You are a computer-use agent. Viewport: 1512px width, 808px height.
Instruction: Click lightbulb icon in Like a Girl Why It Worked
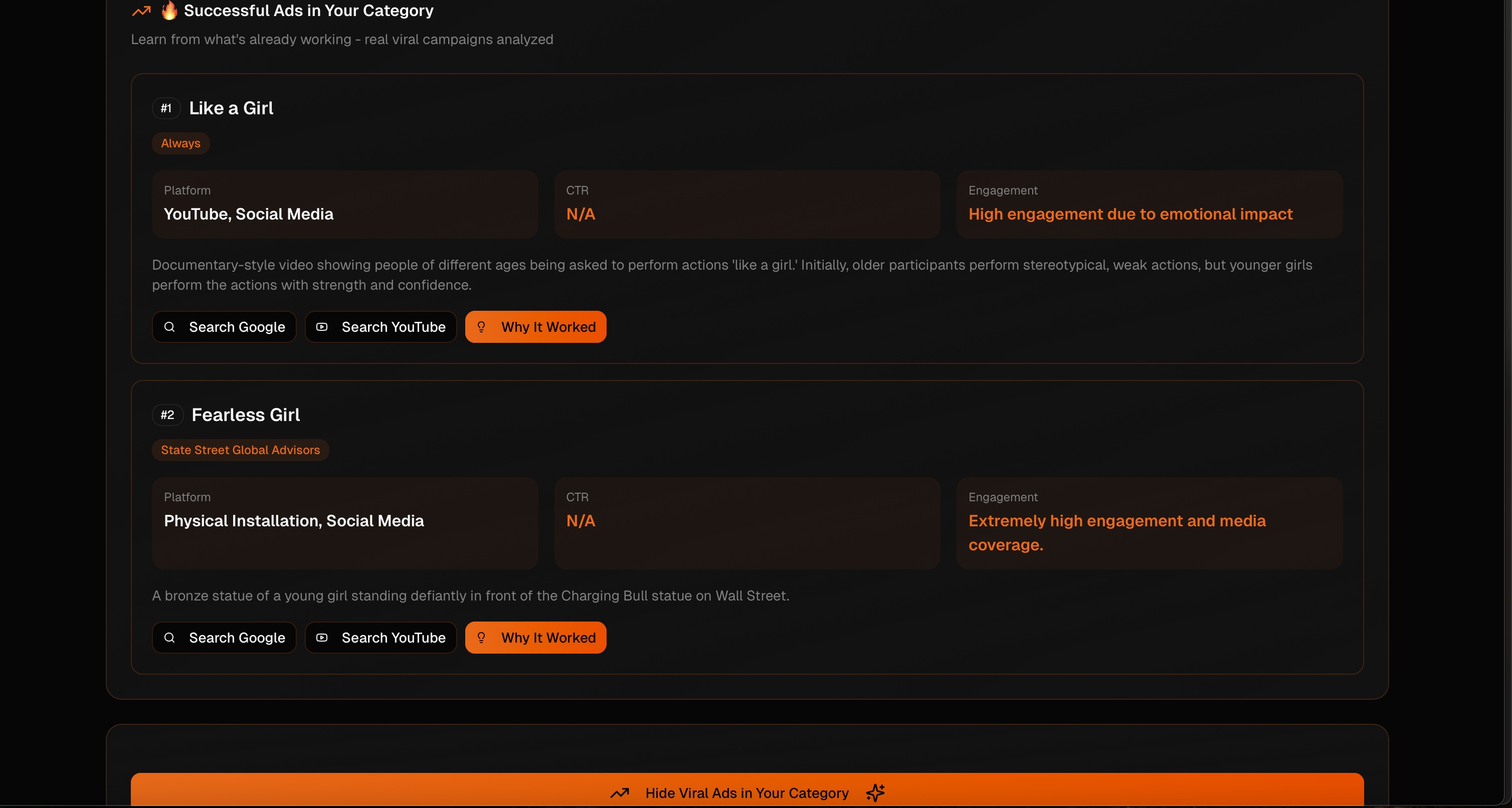tap(481, 327)
